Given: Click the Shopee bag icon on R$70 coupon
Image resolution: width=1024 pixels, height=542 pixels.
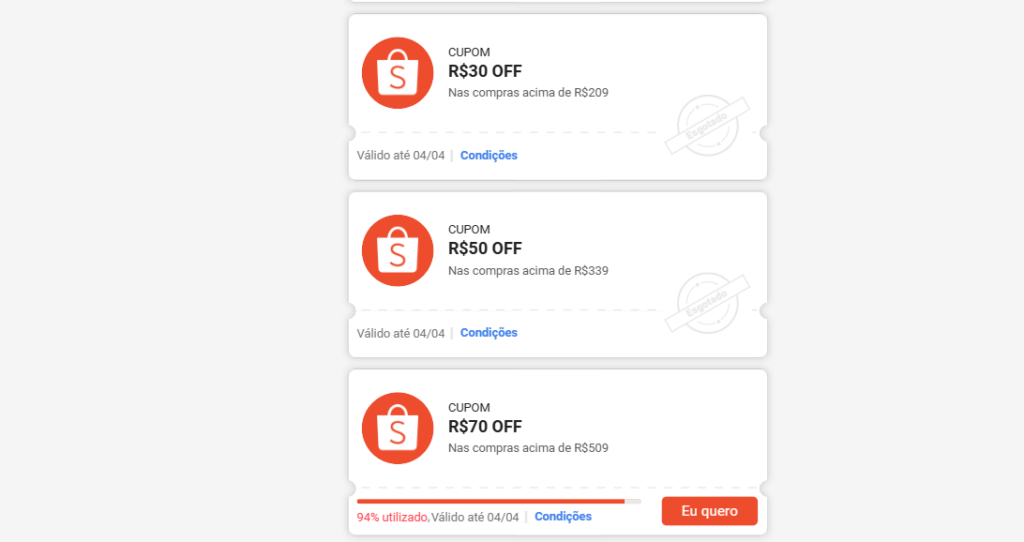Looking at the screenshot, I should pyautogui.click(x=398, y=428).
